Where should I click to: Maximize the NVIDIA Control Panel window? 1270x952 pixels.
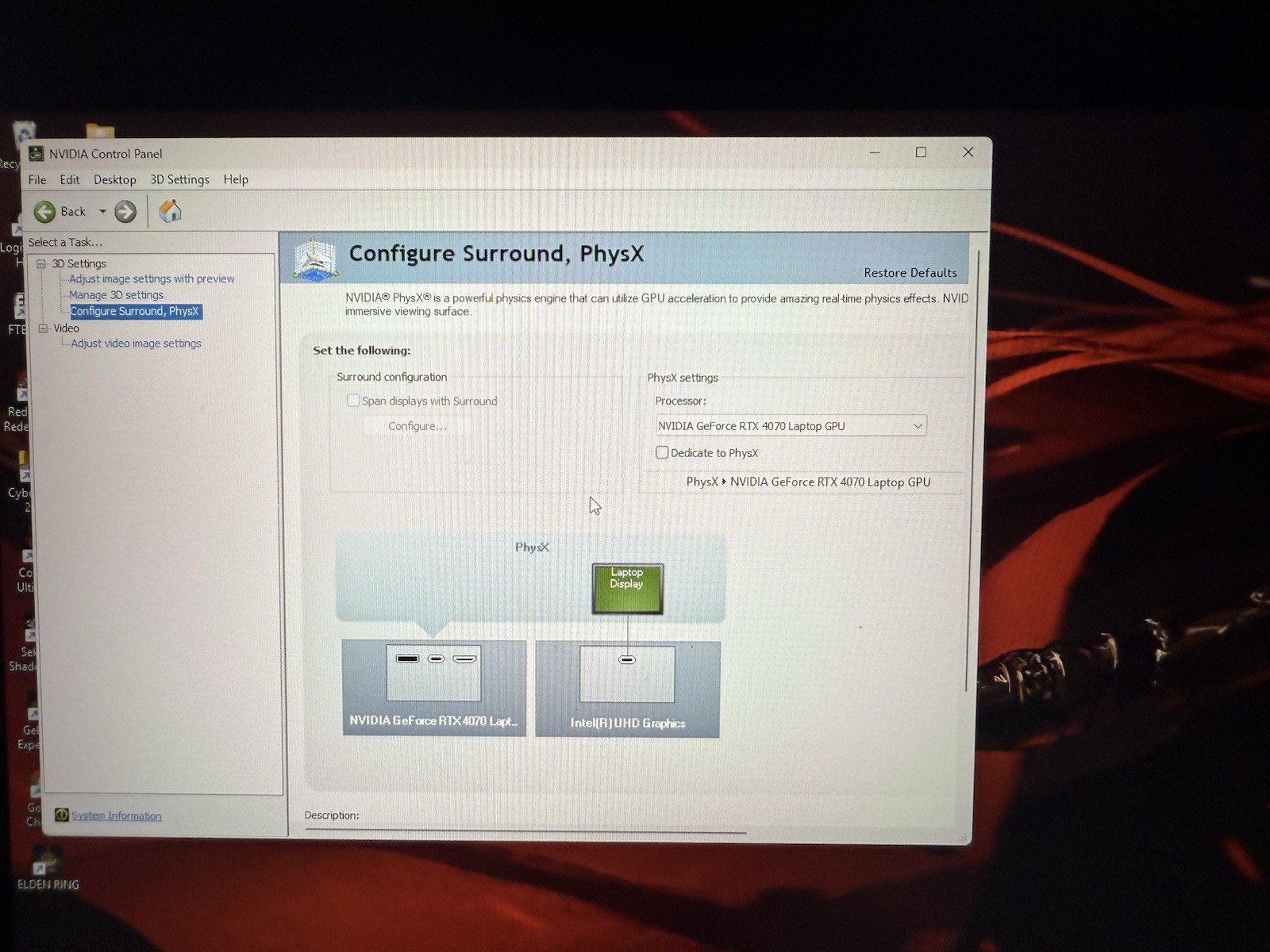(x=921, y=152)
